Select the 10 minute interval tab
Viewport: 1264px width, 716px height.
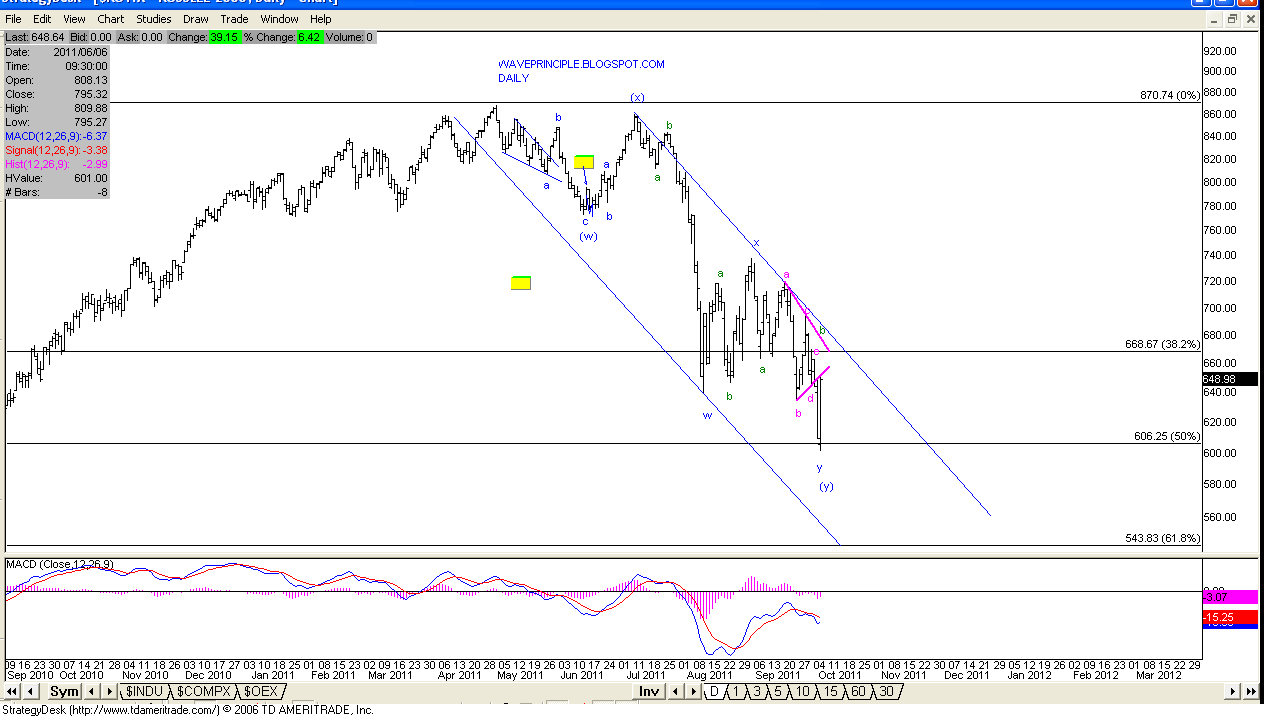pos(801,691)
